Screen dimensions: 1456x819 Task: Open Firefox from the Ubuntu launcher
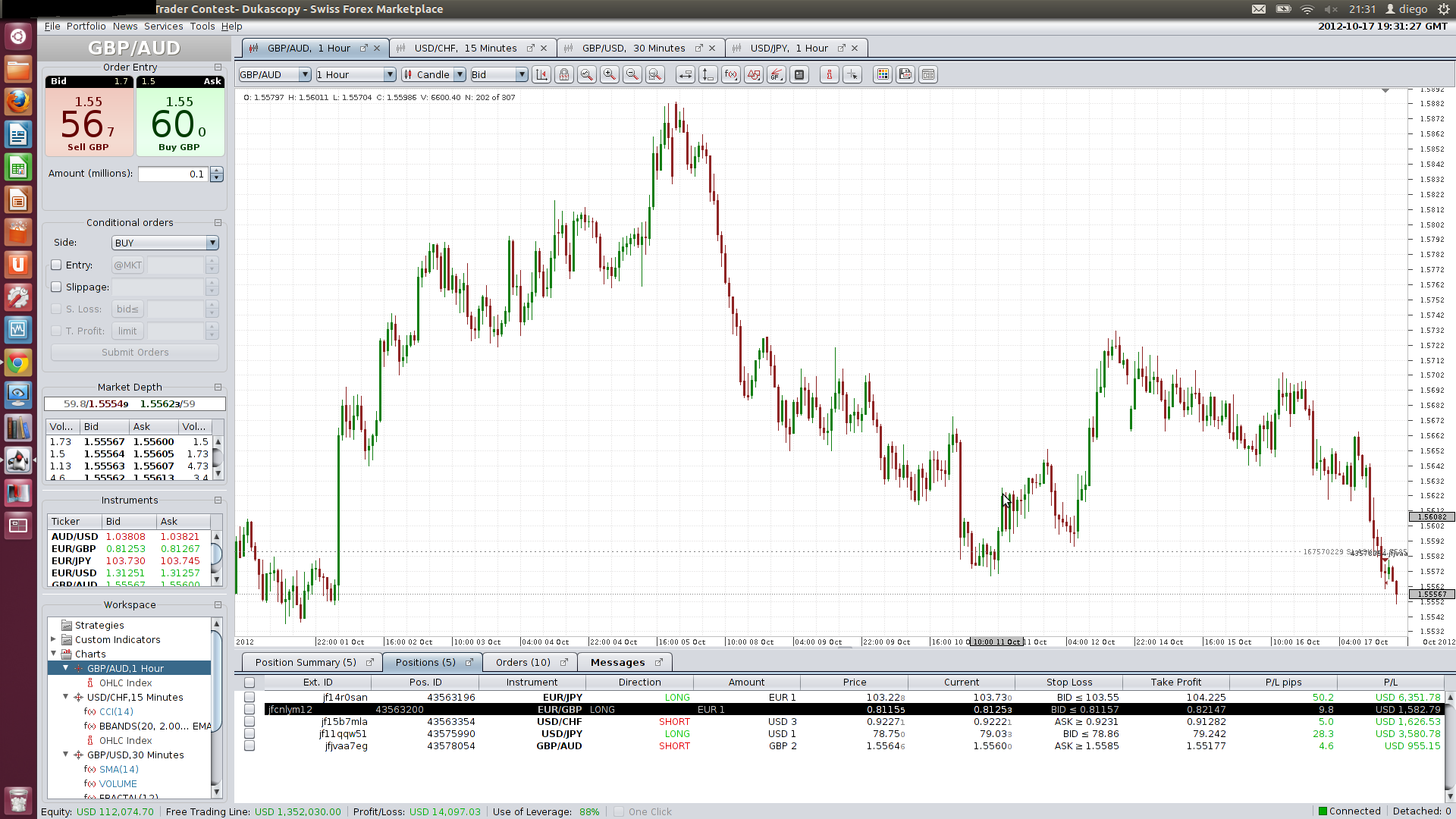18,101
